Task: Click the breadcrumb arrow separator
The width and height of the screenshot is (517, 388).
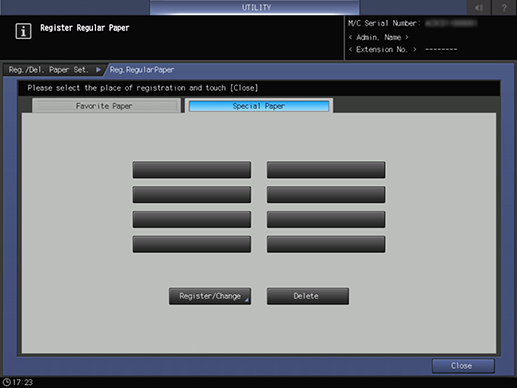Action: [98, 70]
